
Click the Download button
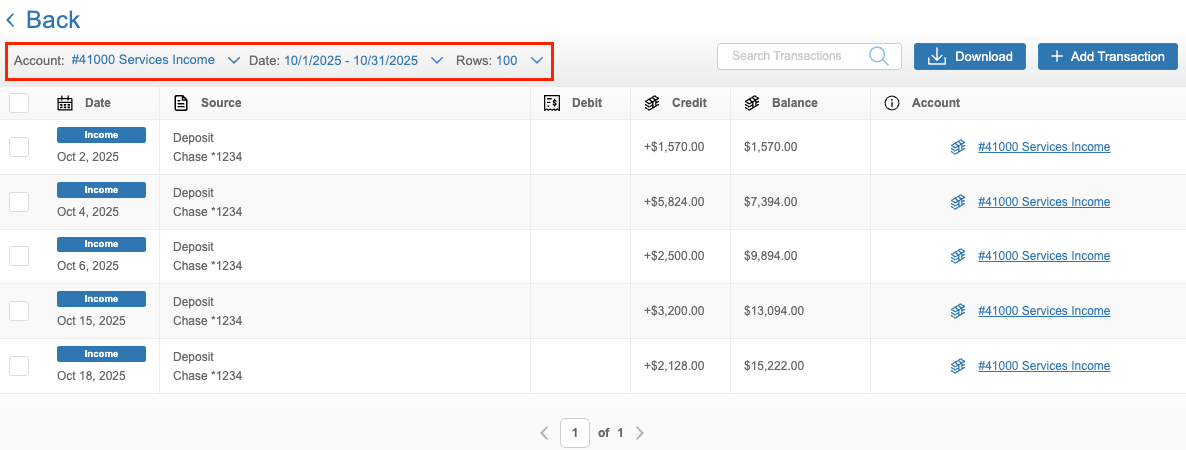[969, 57]
